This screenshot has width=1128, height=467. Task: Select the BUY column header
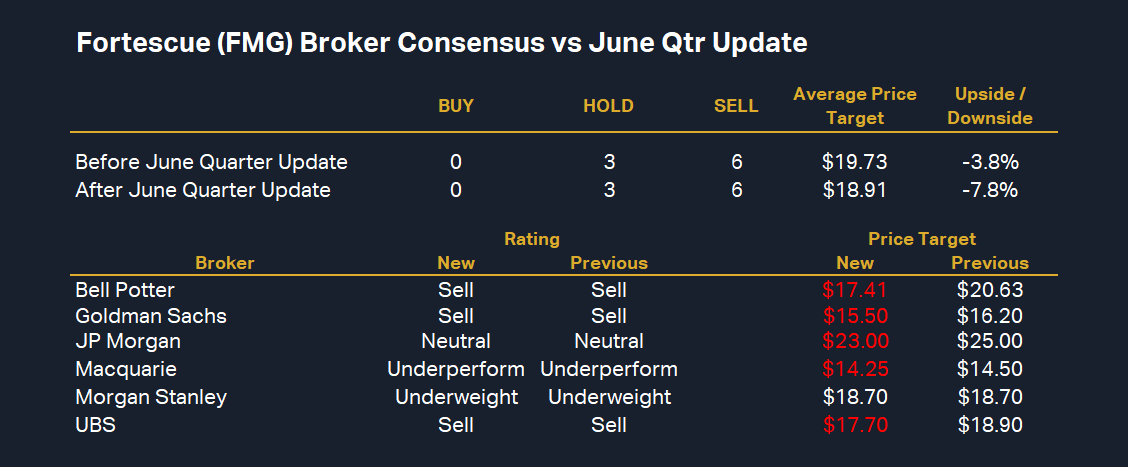[456, 106]
